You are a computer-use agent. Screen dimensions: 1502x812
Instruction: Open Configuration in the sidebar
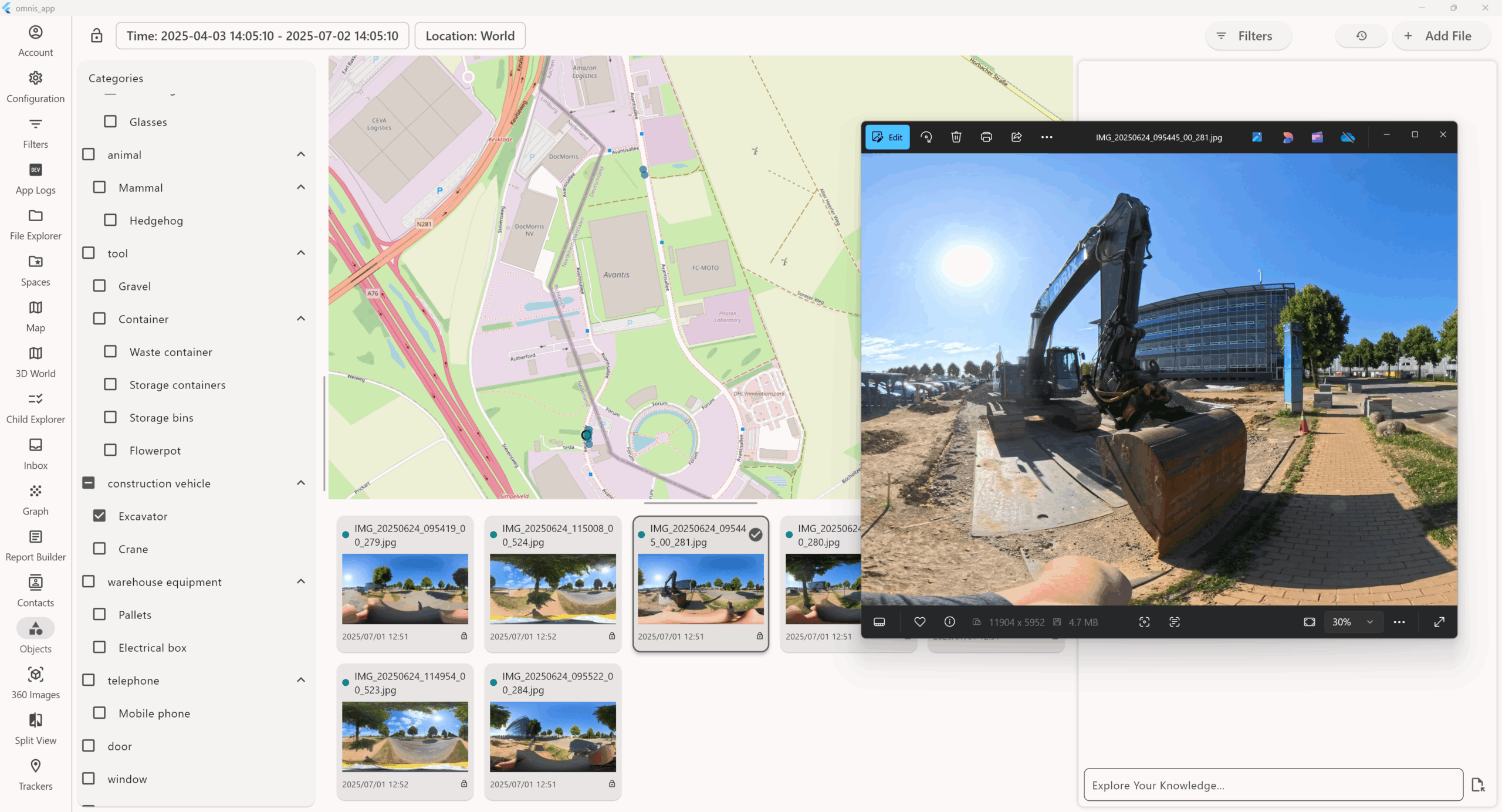click(x=36, y=87)
